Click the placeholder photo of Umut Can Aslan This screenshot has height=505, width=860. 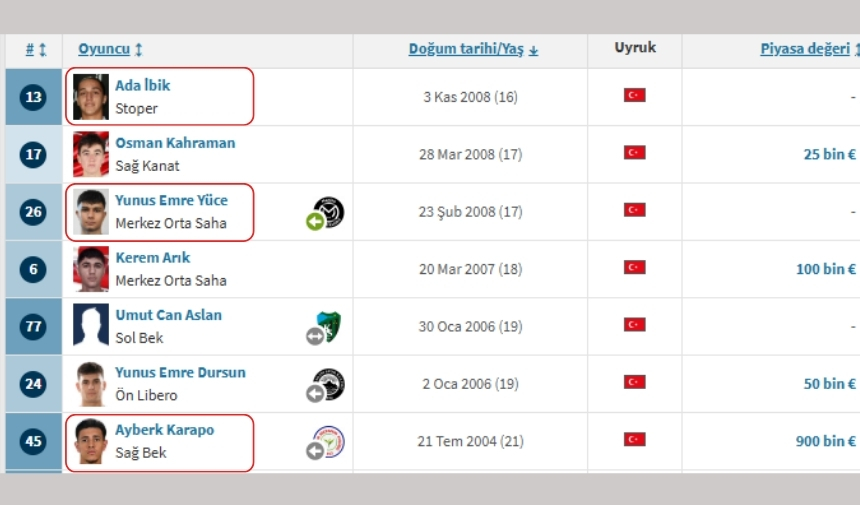pyautogui.click(x=91, y=326)
